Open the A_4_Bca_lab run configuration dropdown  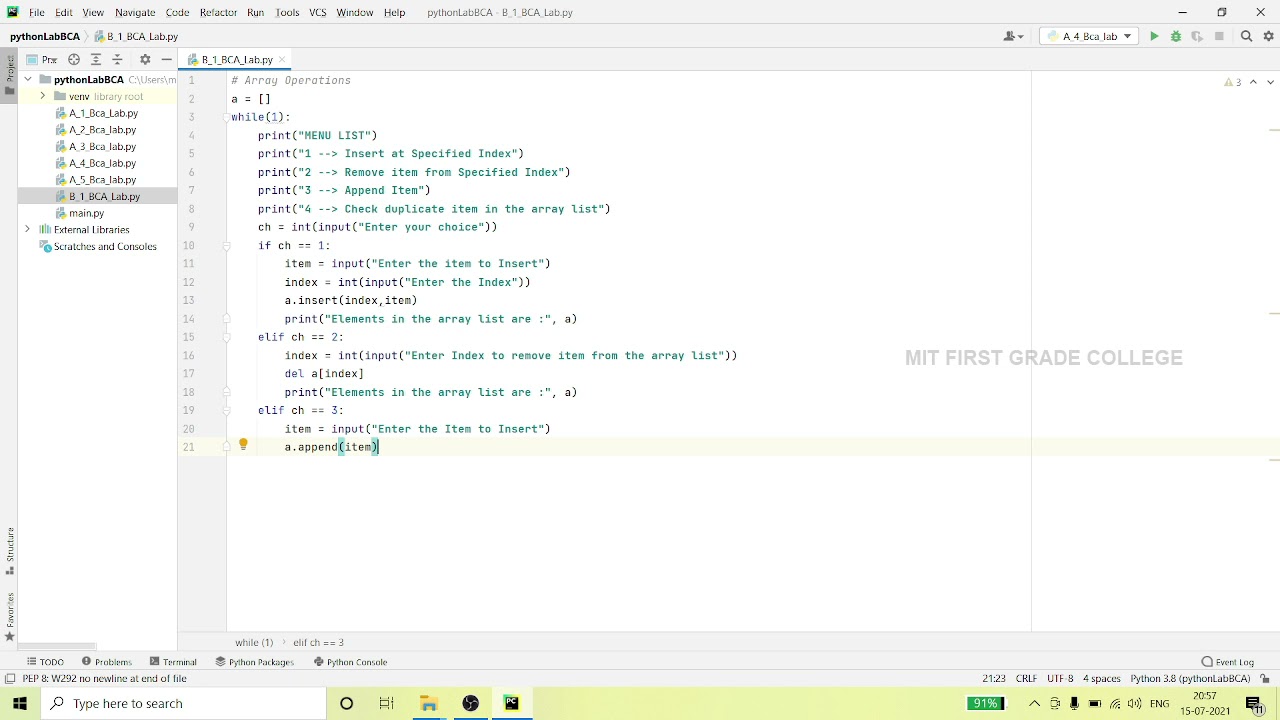click(1089, 36)
